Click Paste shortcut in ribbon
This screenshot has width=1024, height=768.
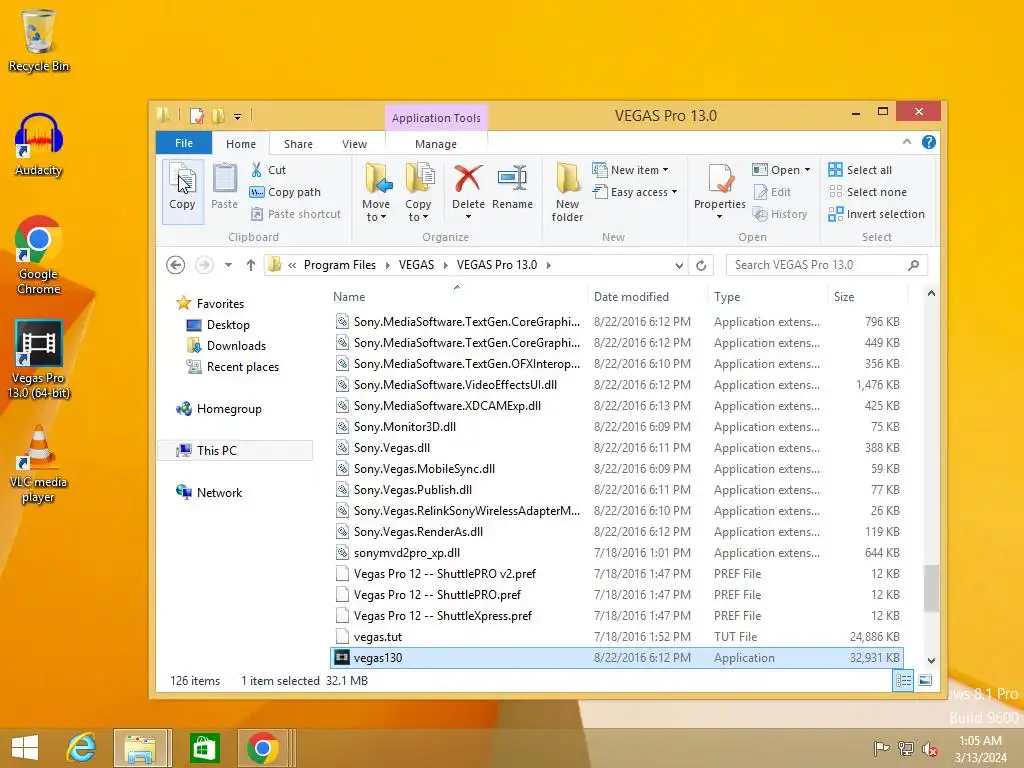(x=296, y=214)
